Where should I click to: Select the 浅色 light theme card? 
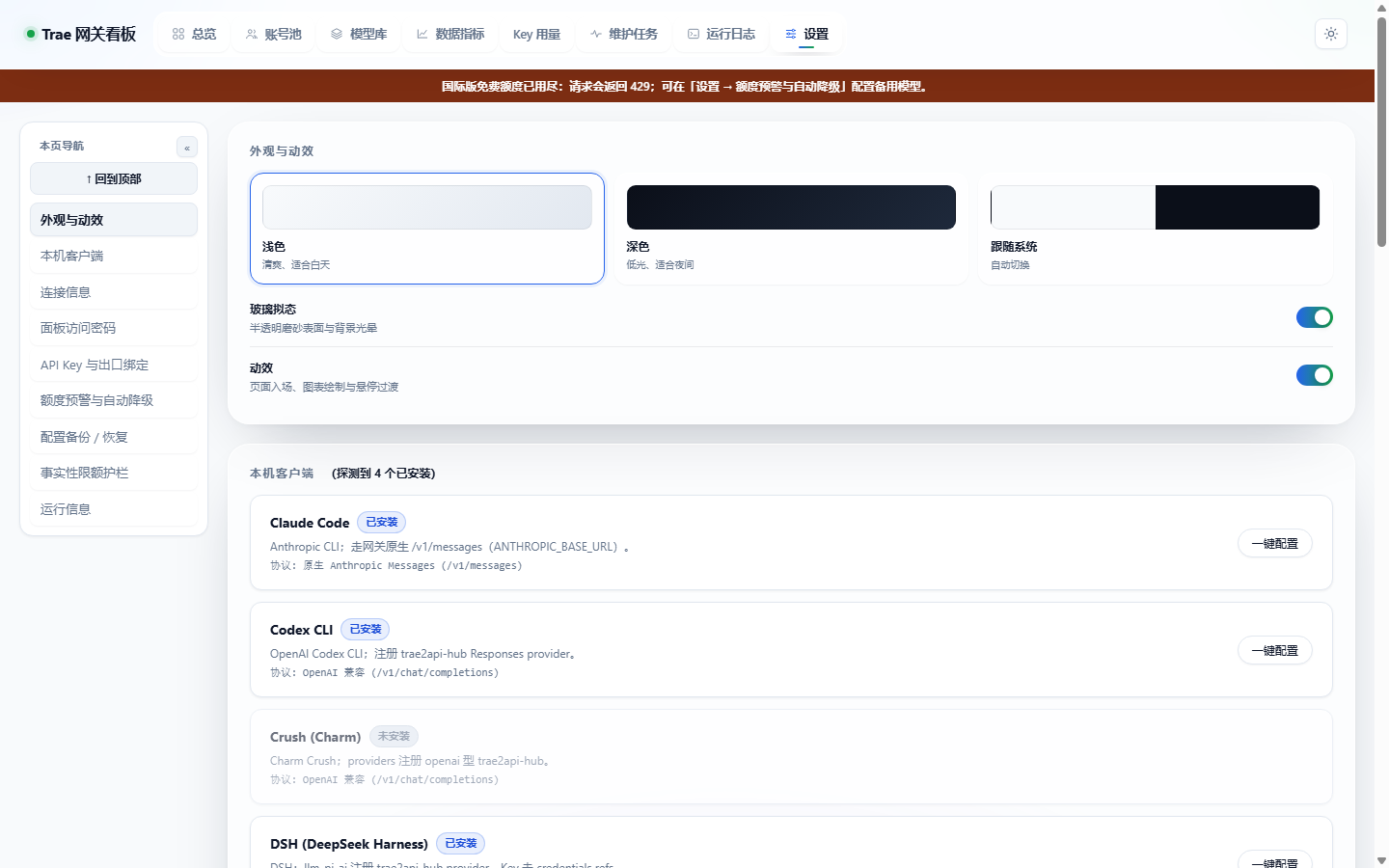pos(427,229)
